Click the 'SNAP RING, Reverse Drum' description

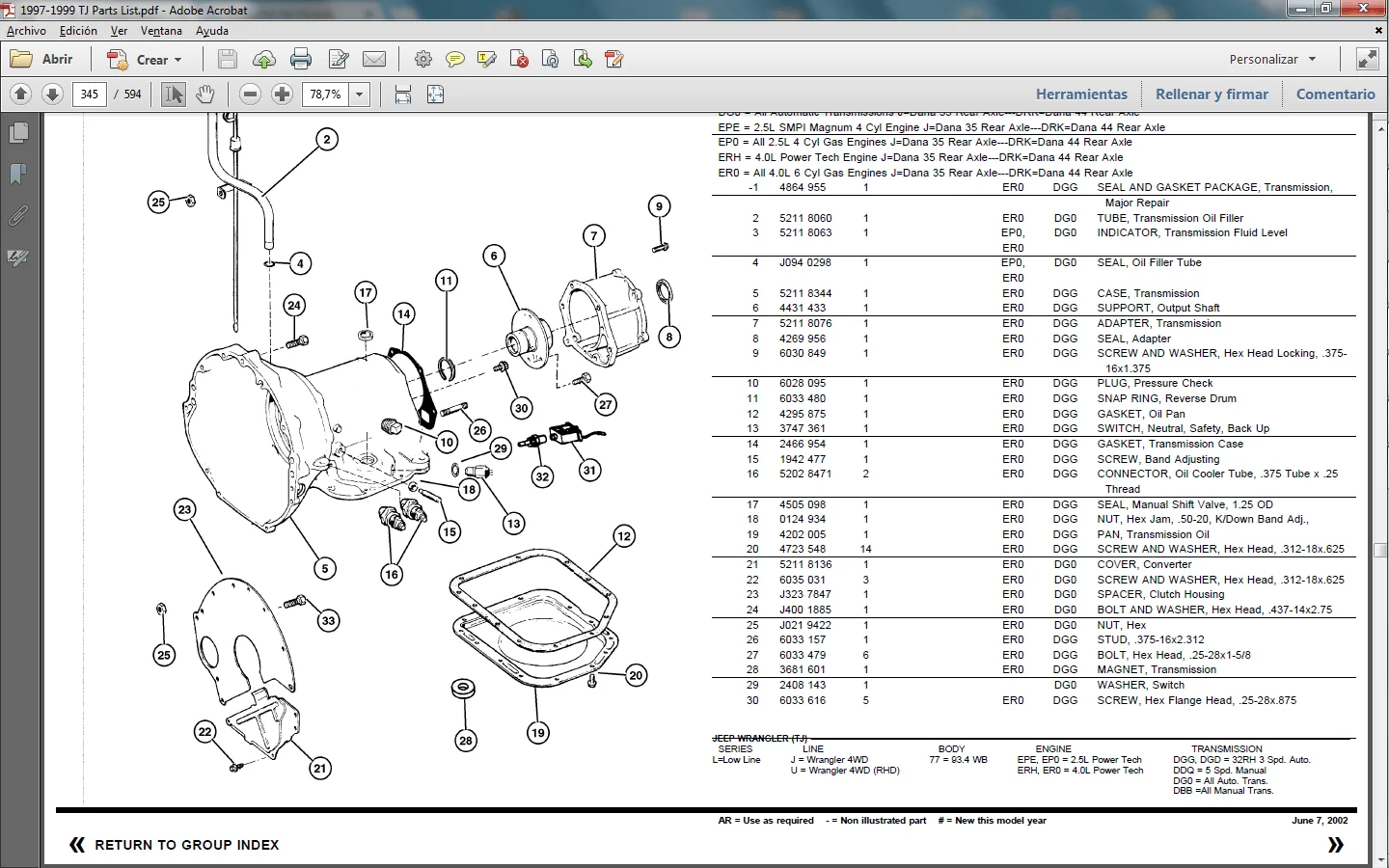click(1166, 398)
